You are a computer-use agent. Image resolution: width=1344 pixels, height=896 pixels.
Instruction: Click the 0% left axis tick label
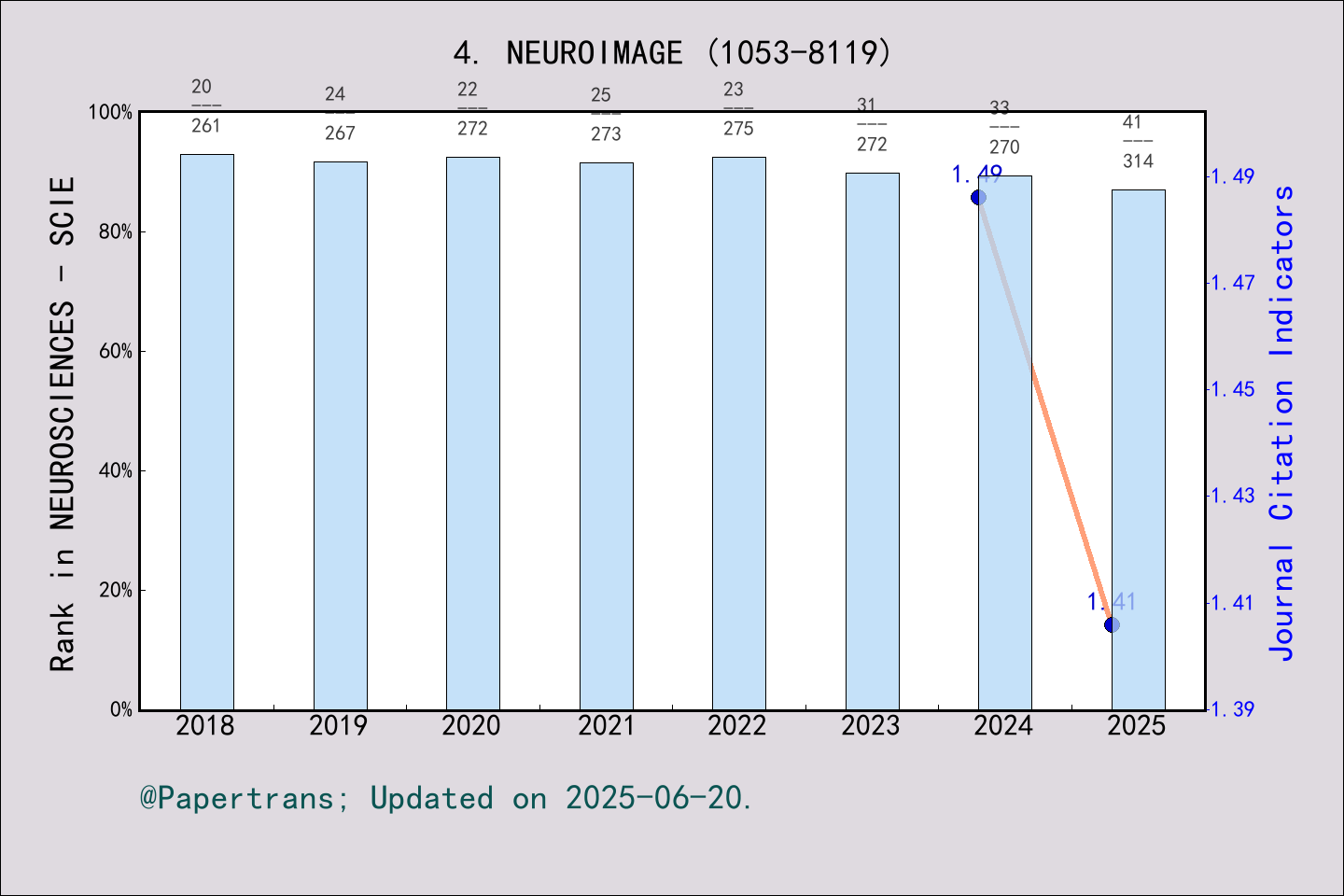[121, 709]
